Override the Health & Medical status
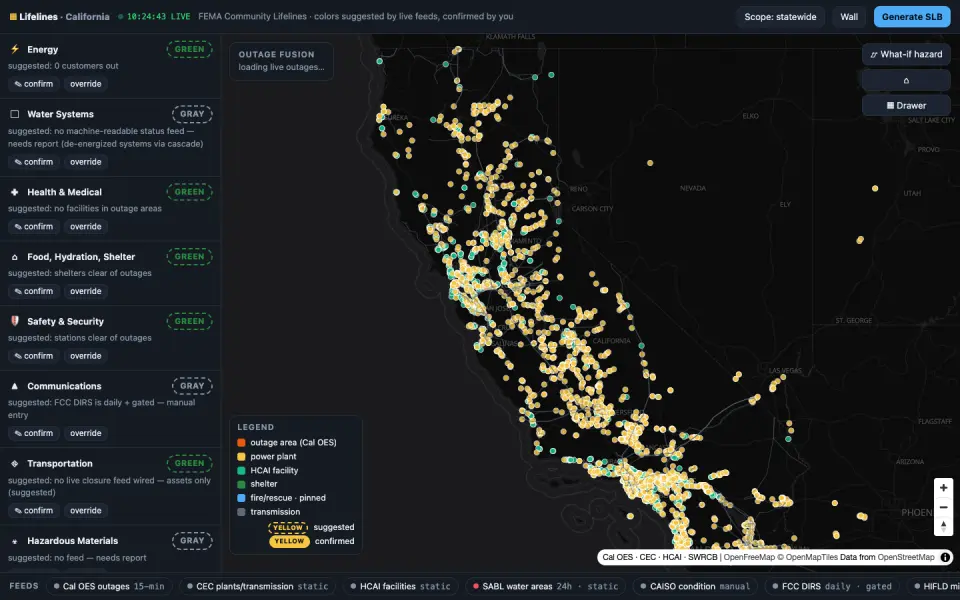Screen dimensions: 960x600 pyautogui.click(x=86, y=227)
